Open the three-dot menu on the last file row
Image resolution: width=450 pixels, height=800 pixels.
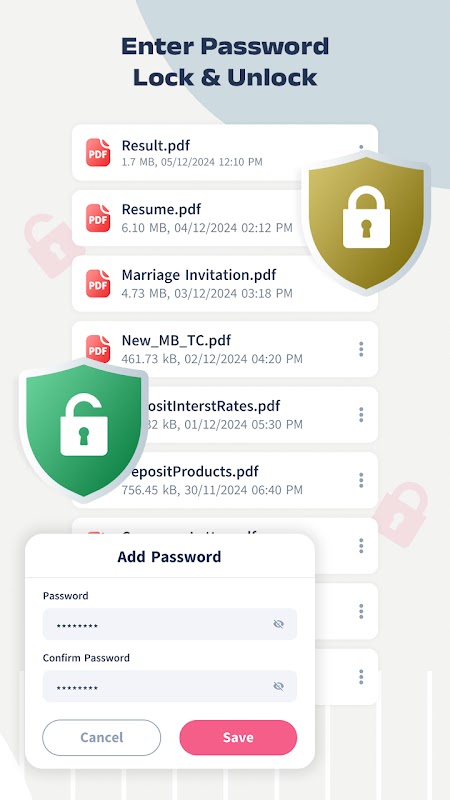(361, 677)
